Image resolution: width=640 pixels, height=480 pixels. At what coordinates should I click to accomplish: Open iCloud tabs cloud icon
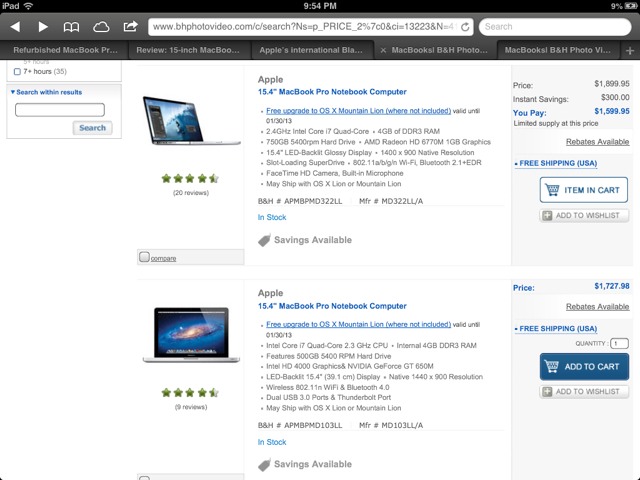101,27
